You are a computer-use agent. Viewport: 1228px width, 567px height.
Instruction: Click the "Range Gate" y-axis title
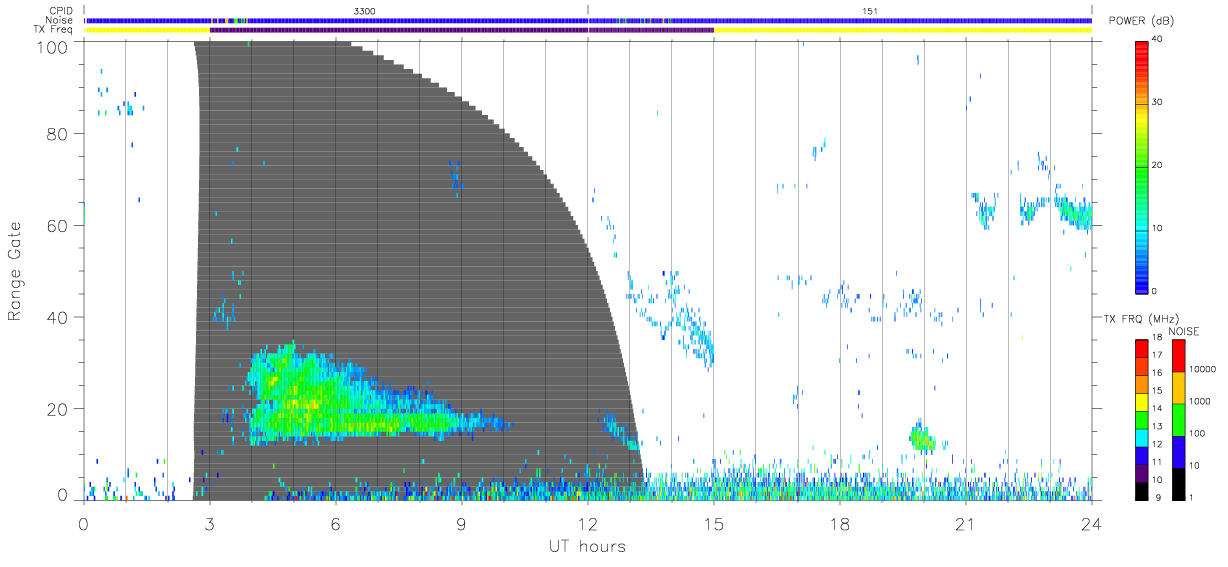[x=15, y=272]
